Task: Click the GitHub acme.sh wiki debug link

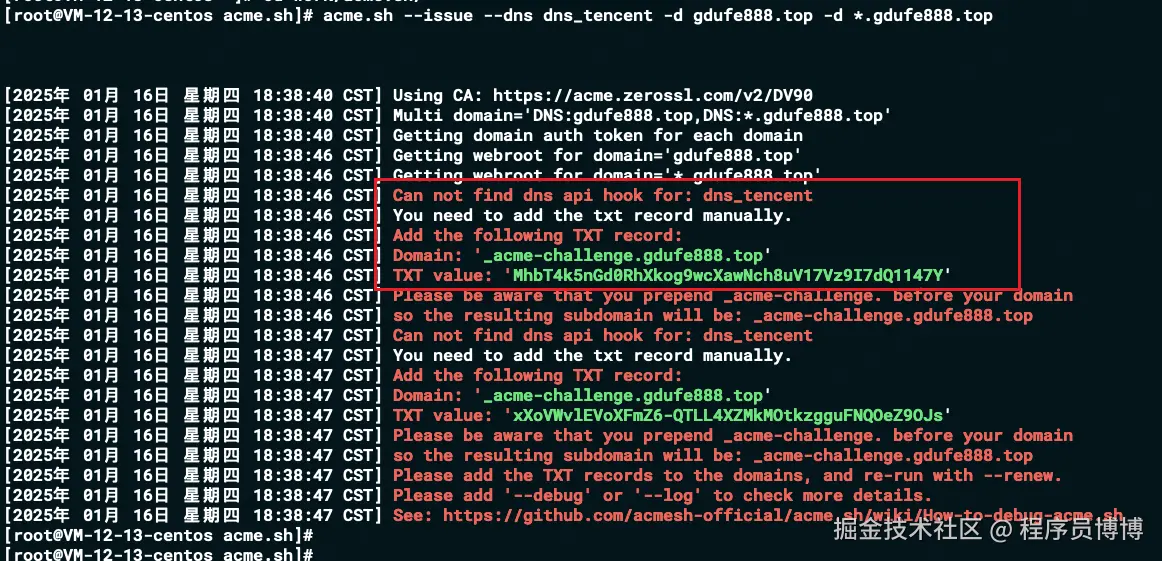Action: (x=783, y=516)
